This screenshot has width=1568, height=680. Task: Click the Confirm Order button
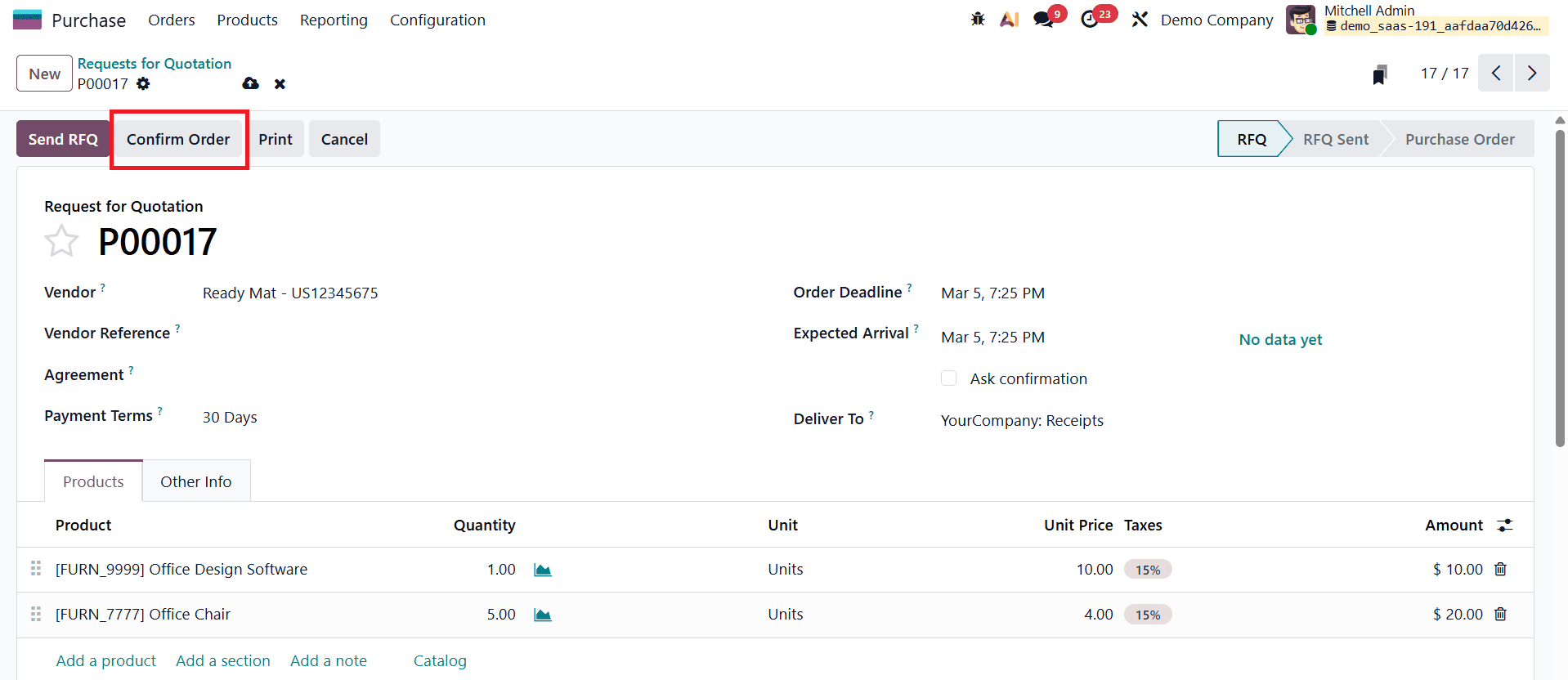pos(178,140)
